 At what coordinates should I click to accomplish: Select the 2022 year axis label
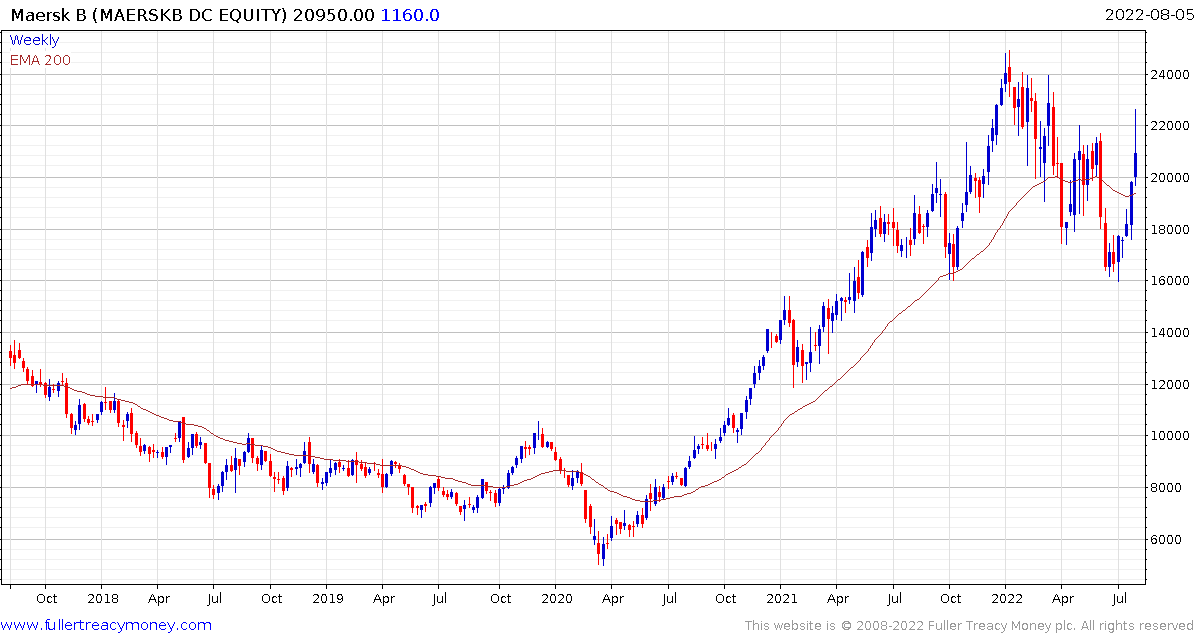pos(1005,599)
